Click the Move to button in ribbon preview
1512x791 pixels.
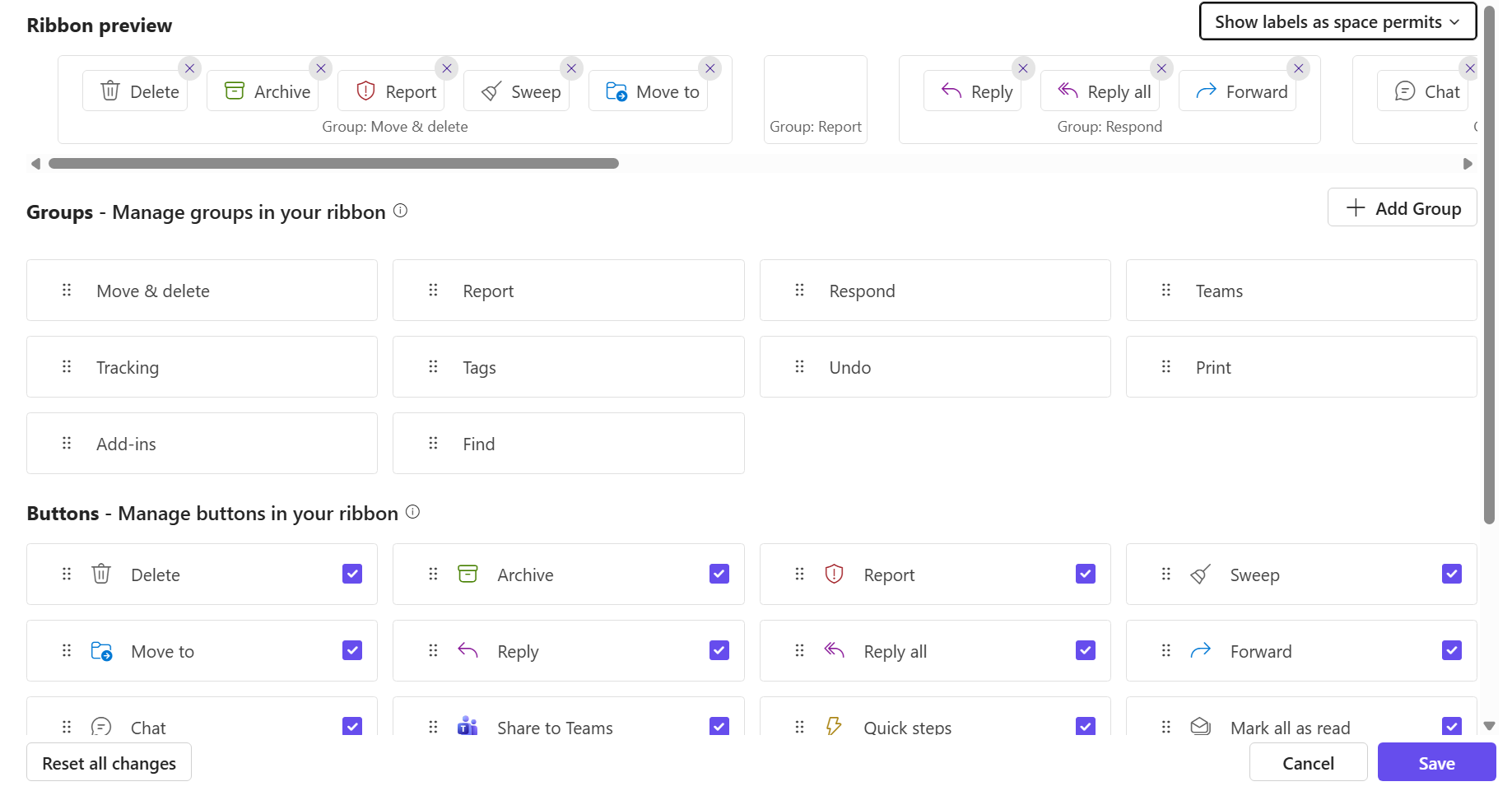click(648, 91)
